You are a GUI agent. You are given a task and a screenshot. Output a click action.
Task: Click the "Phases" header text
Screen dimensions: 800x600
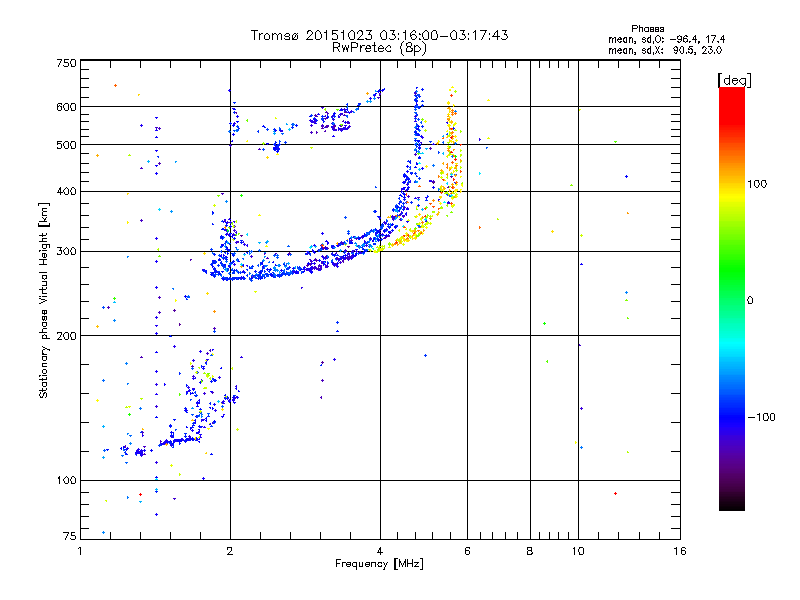point(647,29)
